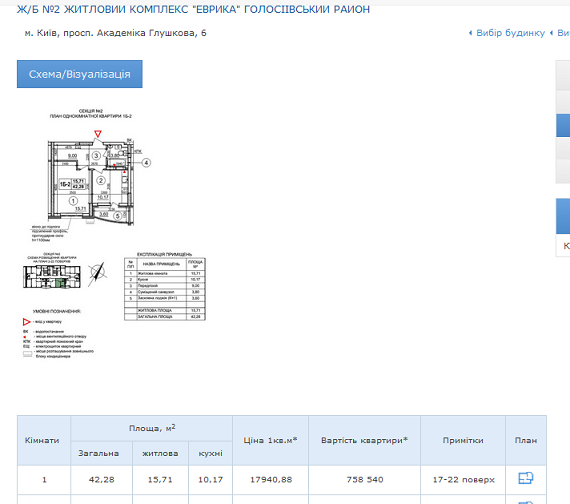Click the red entrance triangle on the plan
The image size is (570, 504).
point(97,134)
